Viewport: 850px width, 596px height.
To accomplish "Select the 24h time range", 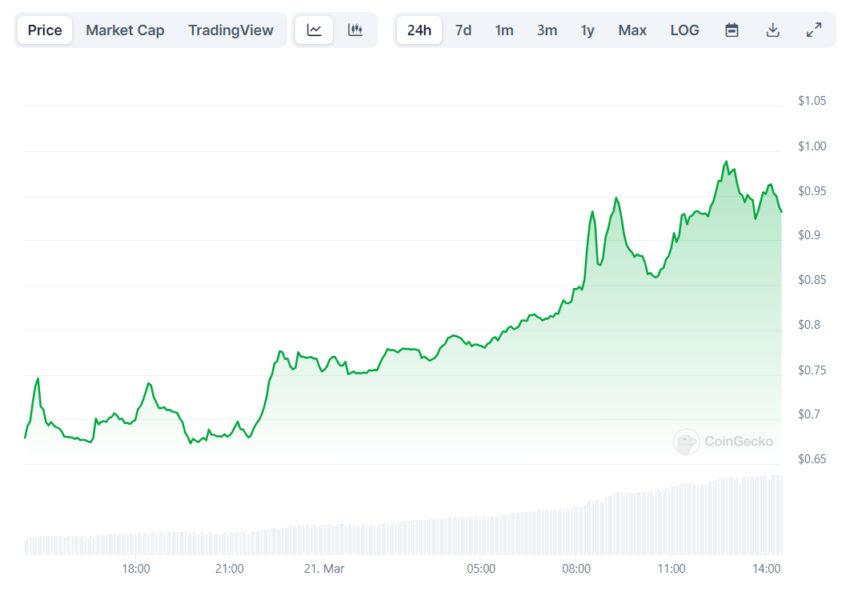I will click(419, 30).
